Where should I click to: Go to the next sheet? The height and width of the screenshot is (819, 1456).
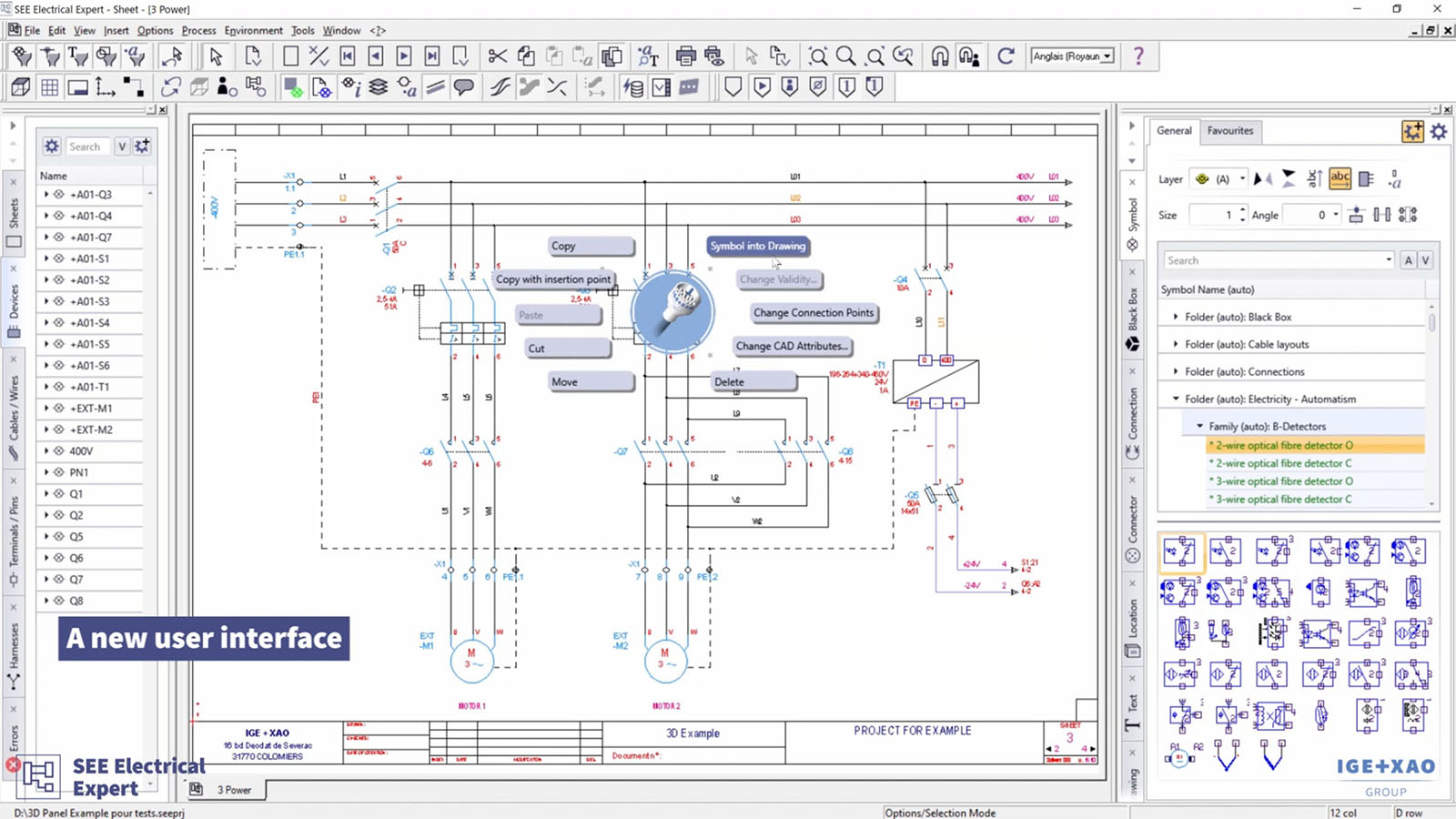pyautogui.click(x=404, y=56)
